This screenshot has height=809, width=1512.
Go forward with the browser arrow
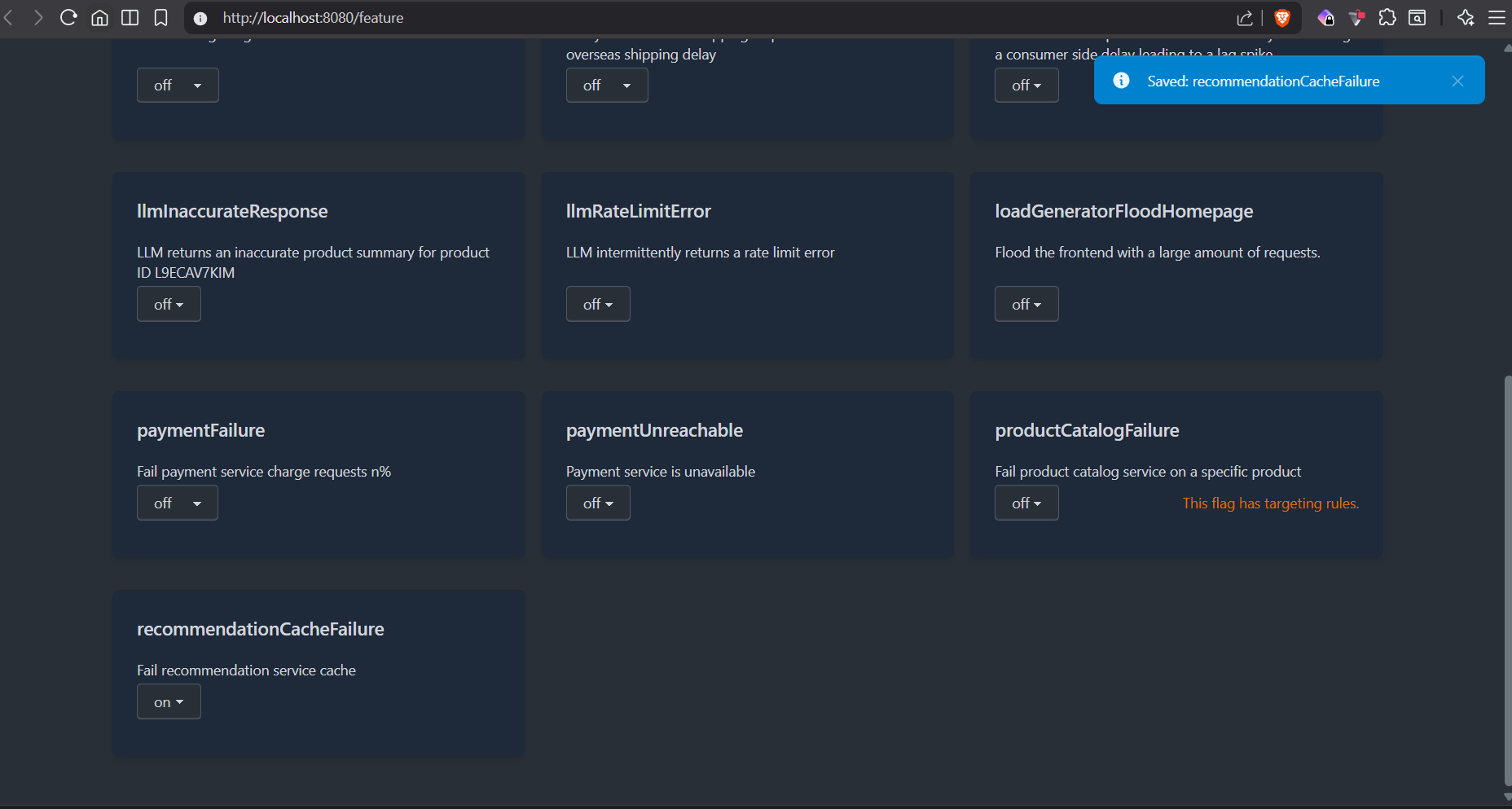(37, 18)
